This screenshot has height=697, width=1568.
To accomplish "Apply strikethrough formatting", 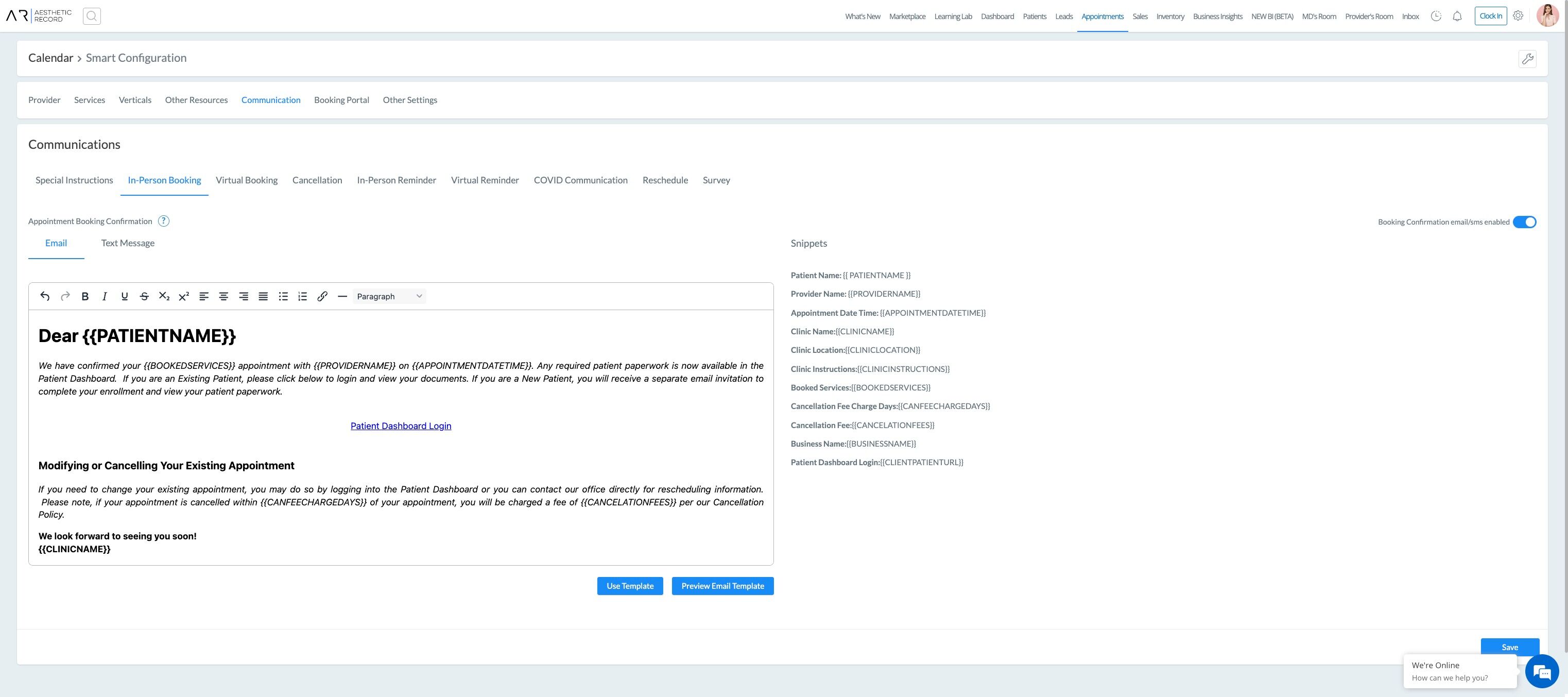I will pyautogui.click(x=144, y=296).
